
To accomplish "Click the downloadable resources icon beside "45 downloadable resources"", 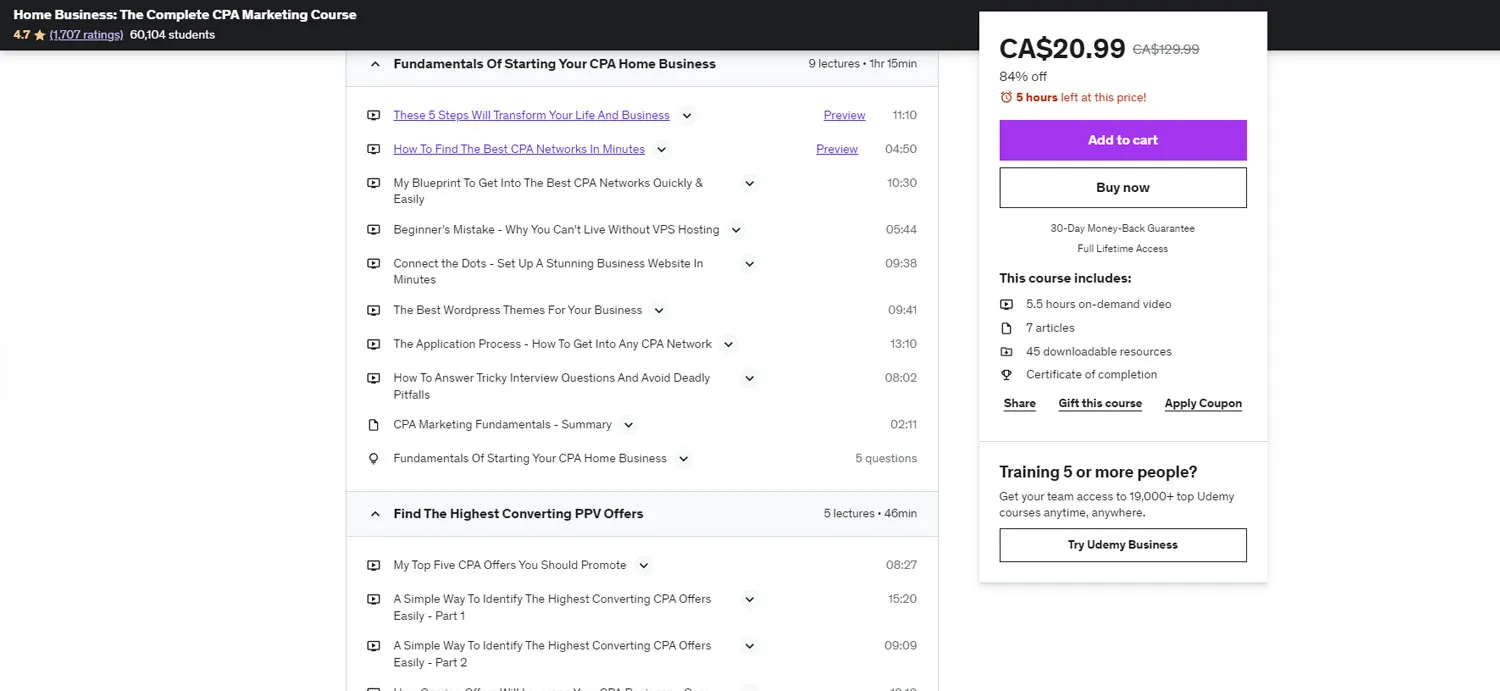I will [x=1005, y=351].
